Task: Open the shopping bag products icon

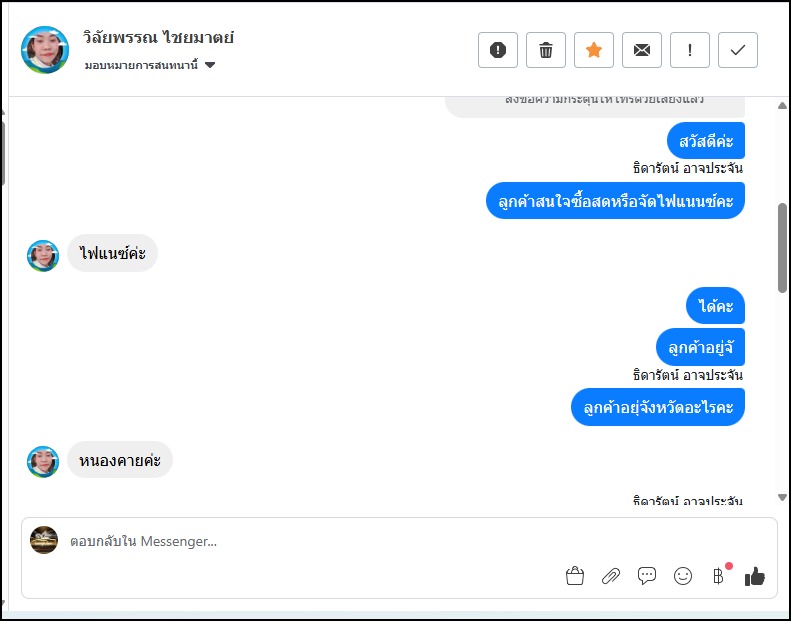Action: 574,576
